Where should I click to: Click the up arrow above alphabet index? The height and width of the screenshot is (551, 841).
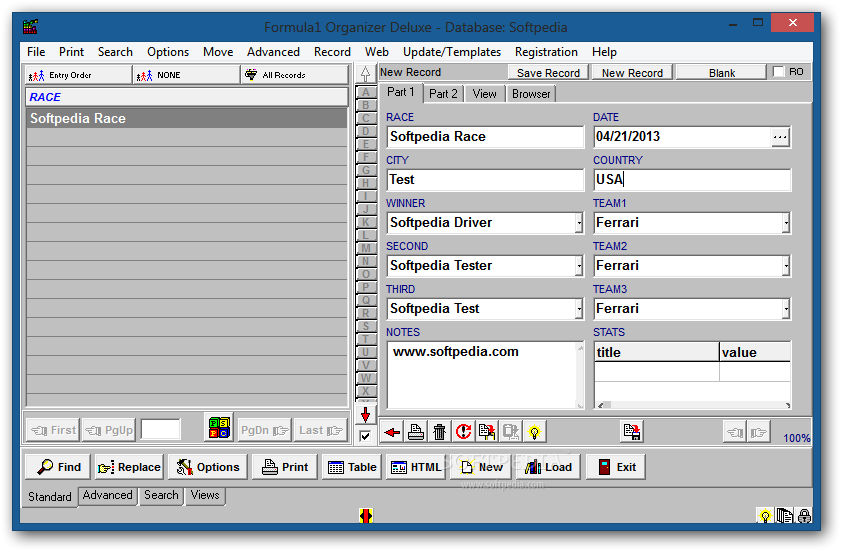pyautogui.click(x=365, y=74)
